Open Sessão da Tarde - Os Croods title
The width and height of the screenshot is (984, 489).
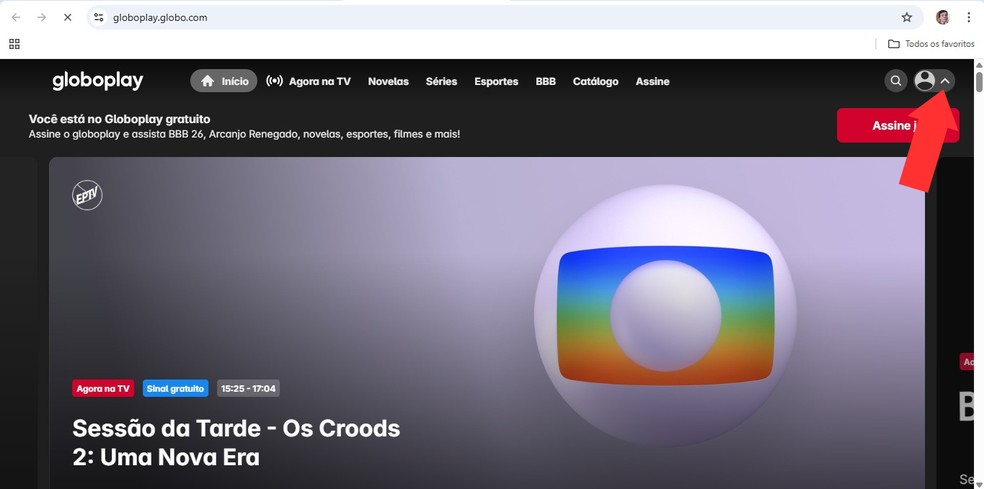pos(236,443)
